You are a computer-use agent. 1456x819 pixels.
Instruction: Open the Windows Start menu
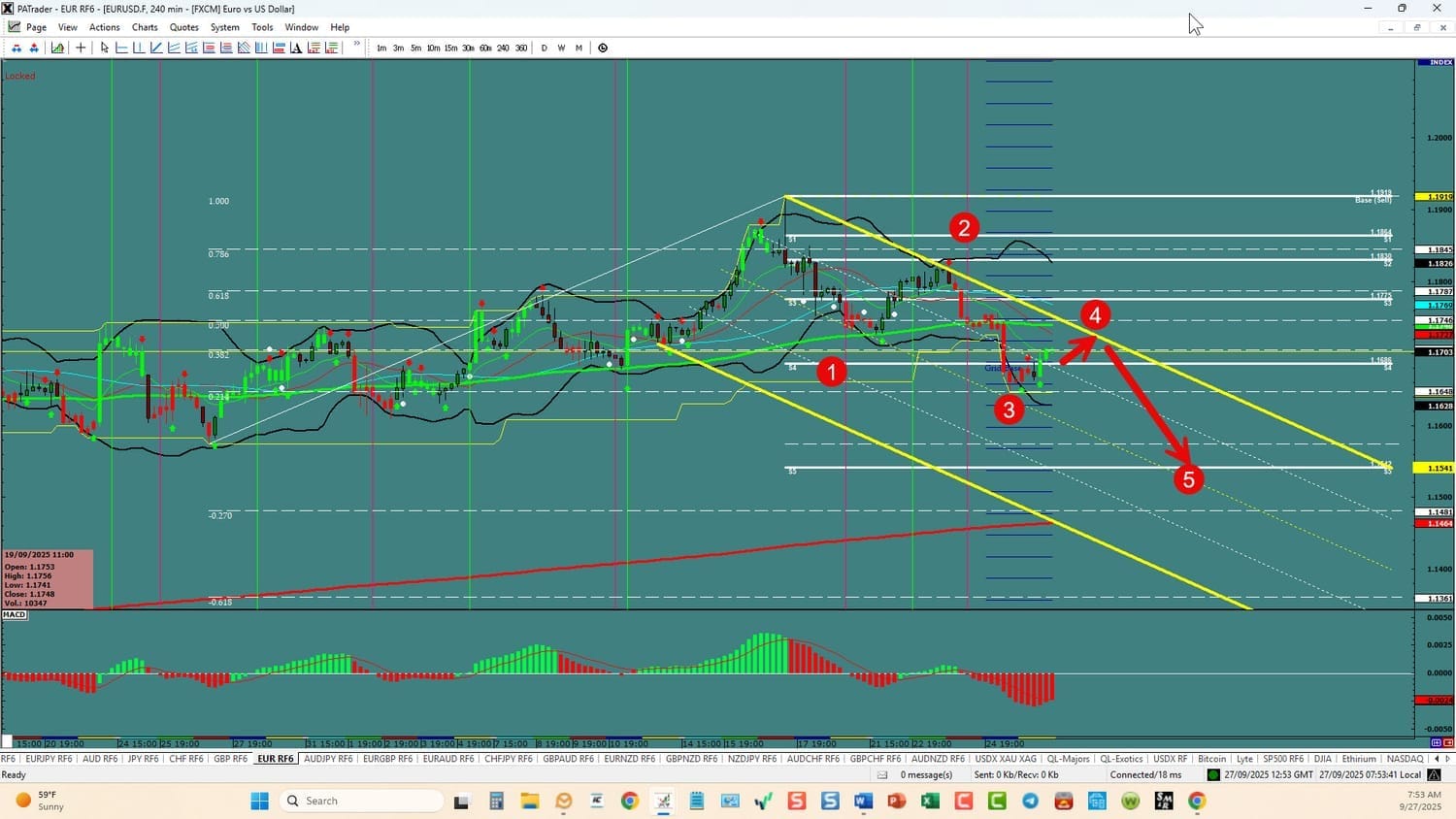point(259,801)
